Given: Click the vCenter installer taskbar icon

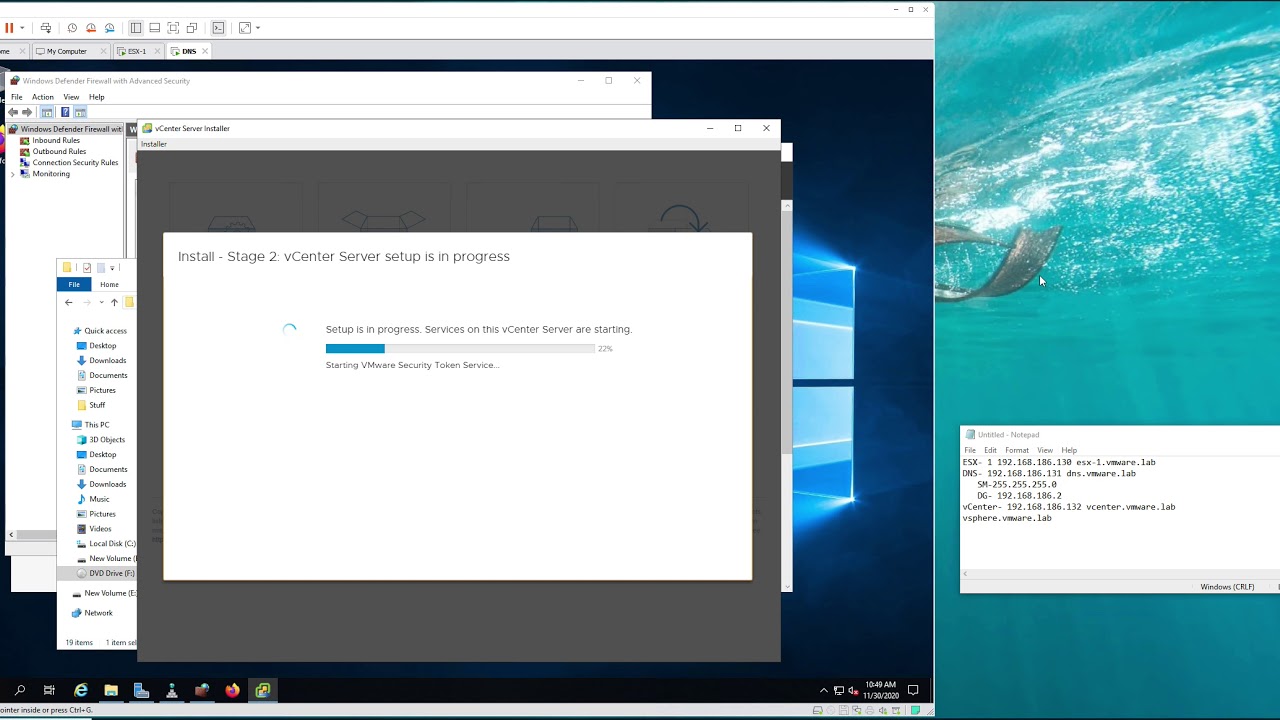Looking at the screenshot, I should [x=263, y=690].
